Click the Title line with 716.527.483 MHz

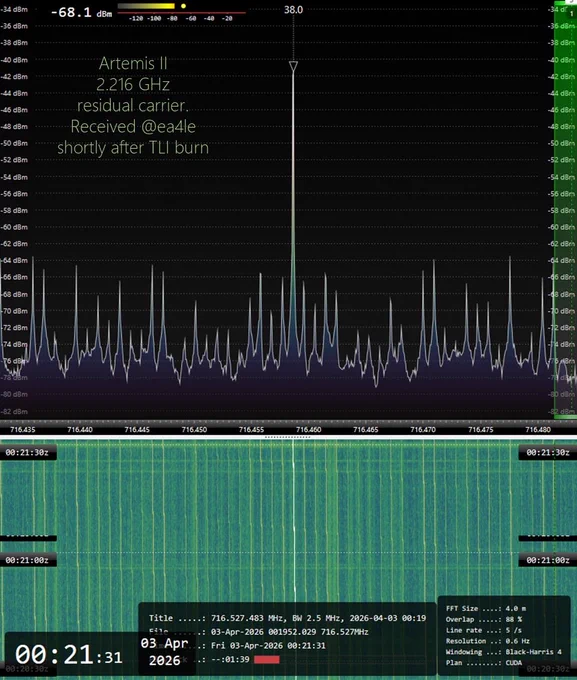pos(288,618)
